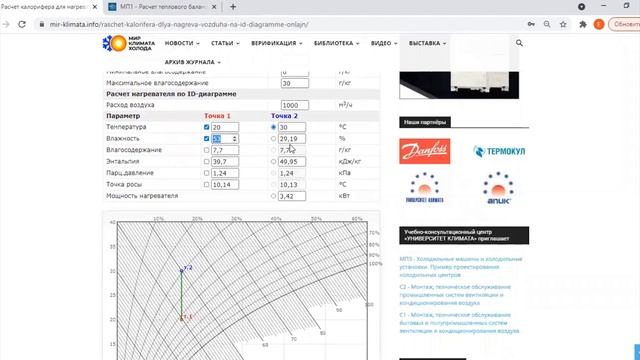Image resolution: width=640 pixels, height=360 pixels.
Task: Click the Парц.давление Точка 1 input field
Action: (225, 173)
